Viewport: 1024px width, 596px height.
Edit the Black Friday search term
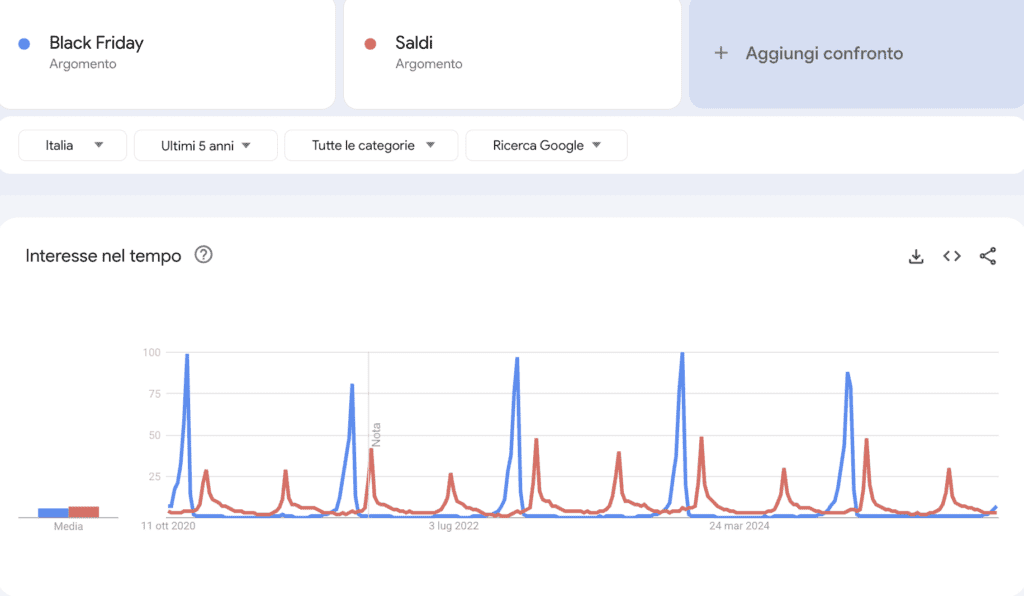tap(96, 43)
